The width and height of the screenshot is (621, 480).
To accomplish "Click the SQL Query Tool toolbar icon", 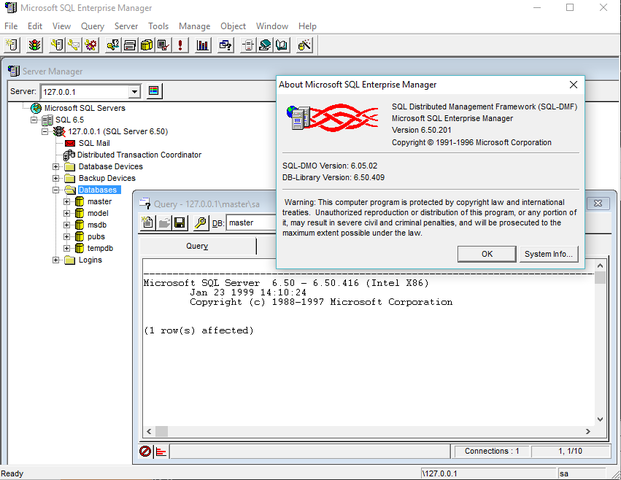I will (x=225, y=45).
